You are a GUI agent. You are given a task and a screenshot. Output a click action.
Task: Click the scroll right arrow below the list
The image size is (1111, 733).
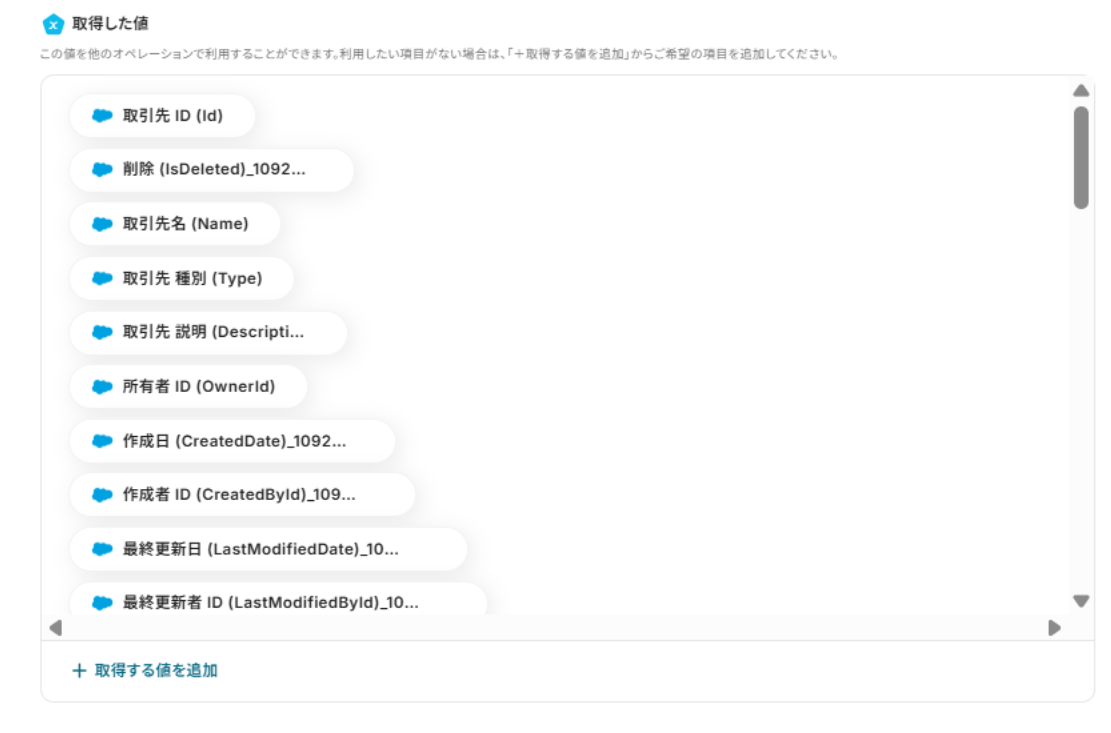click(1054, 627)
